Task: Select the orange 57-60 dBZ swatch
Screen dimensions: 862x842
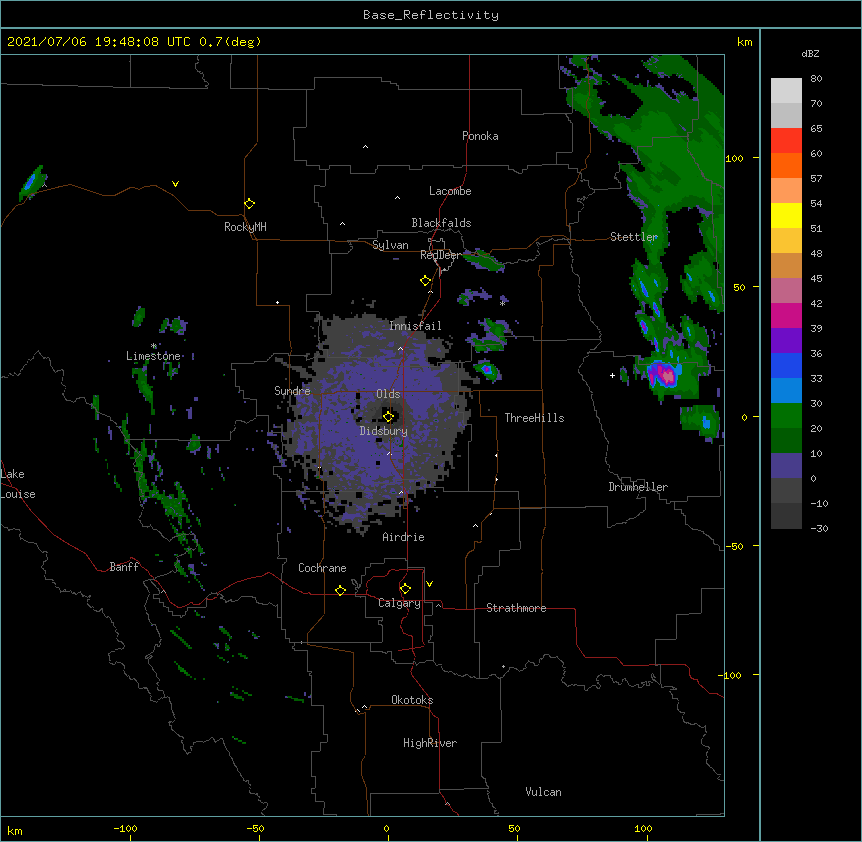Action: [786, 165]
